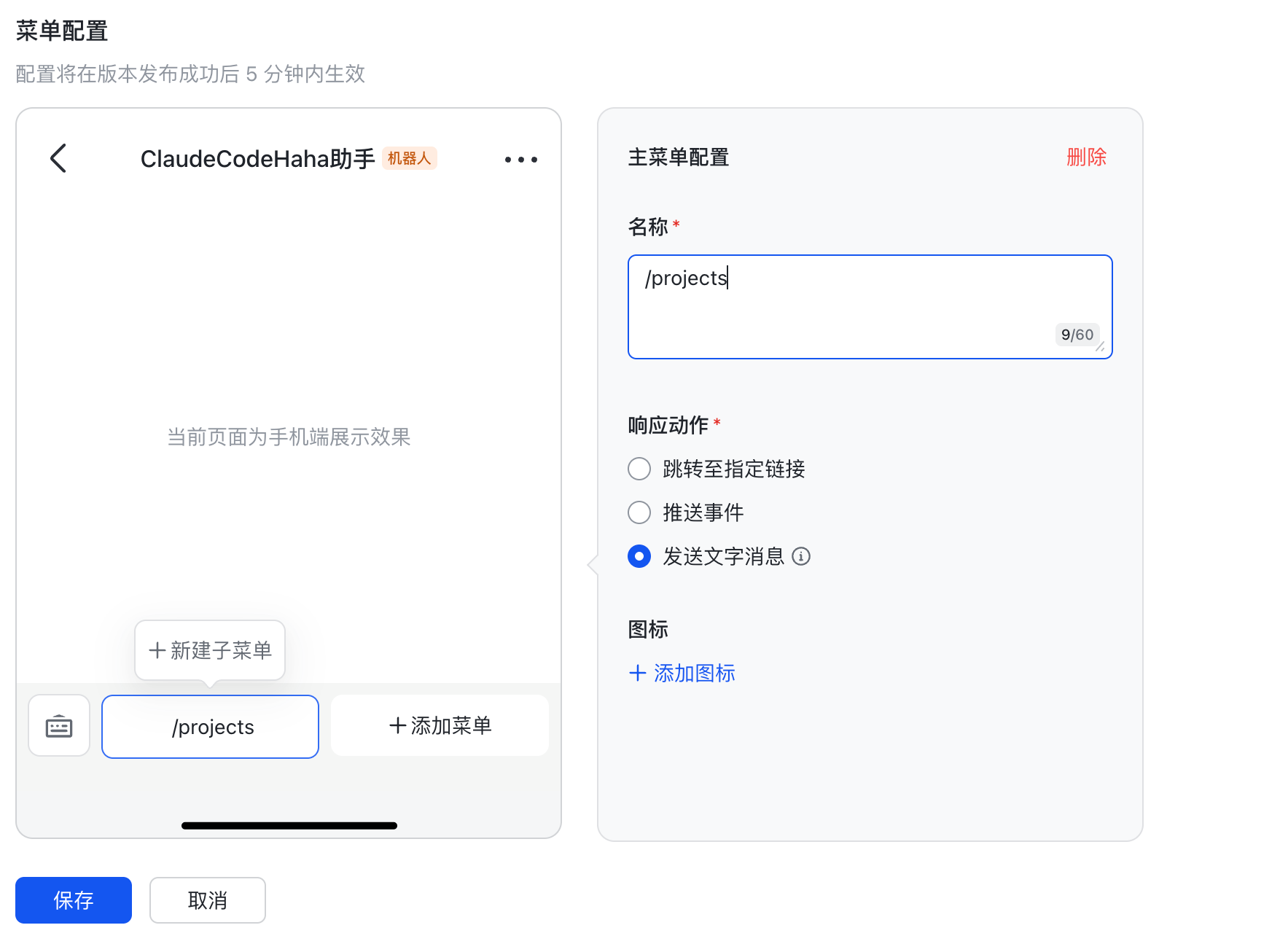Image resolution: width=1280 pixels, height=952 pixels.
Task: Click the ClaudeCodeHaha助手 title text
Action: [x=257, y=159]
